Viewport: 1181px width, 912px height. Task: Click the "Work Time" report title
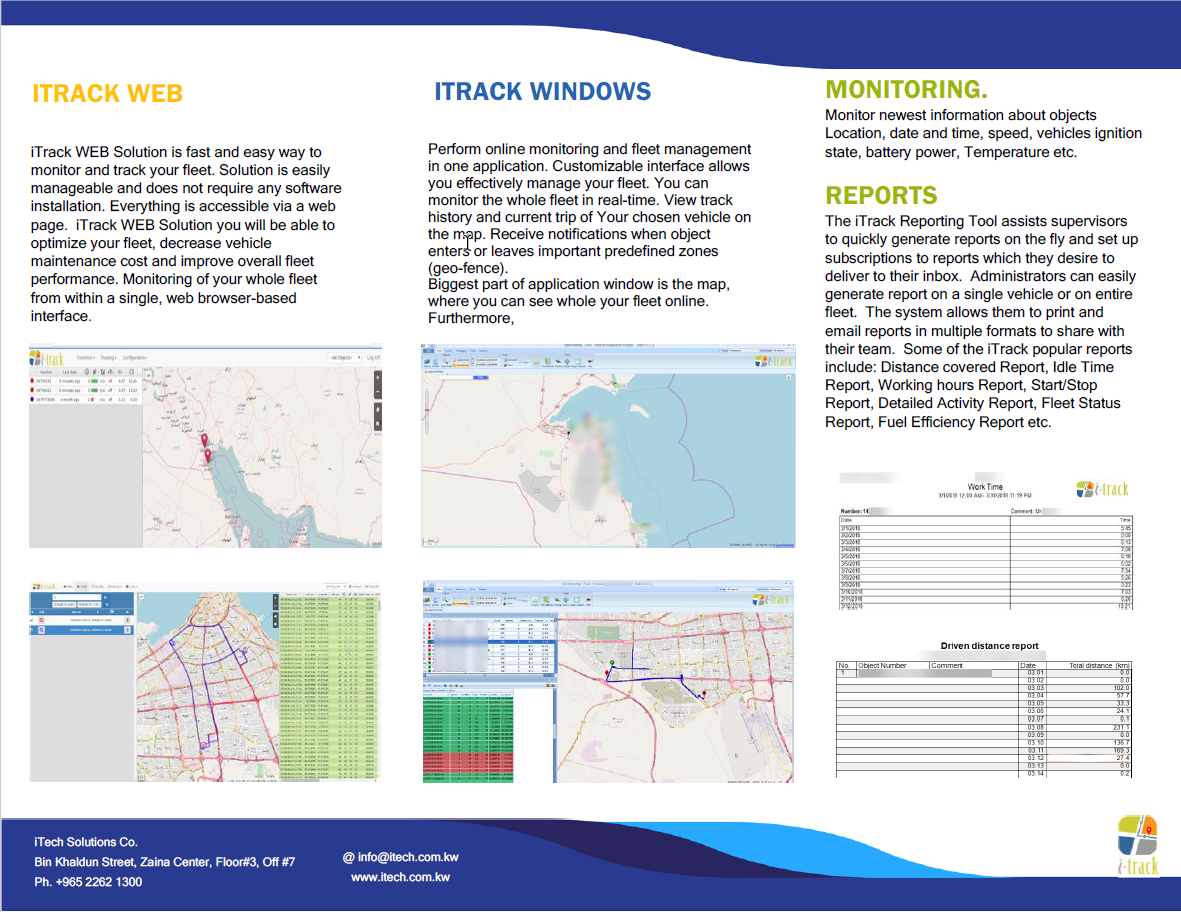985,487
